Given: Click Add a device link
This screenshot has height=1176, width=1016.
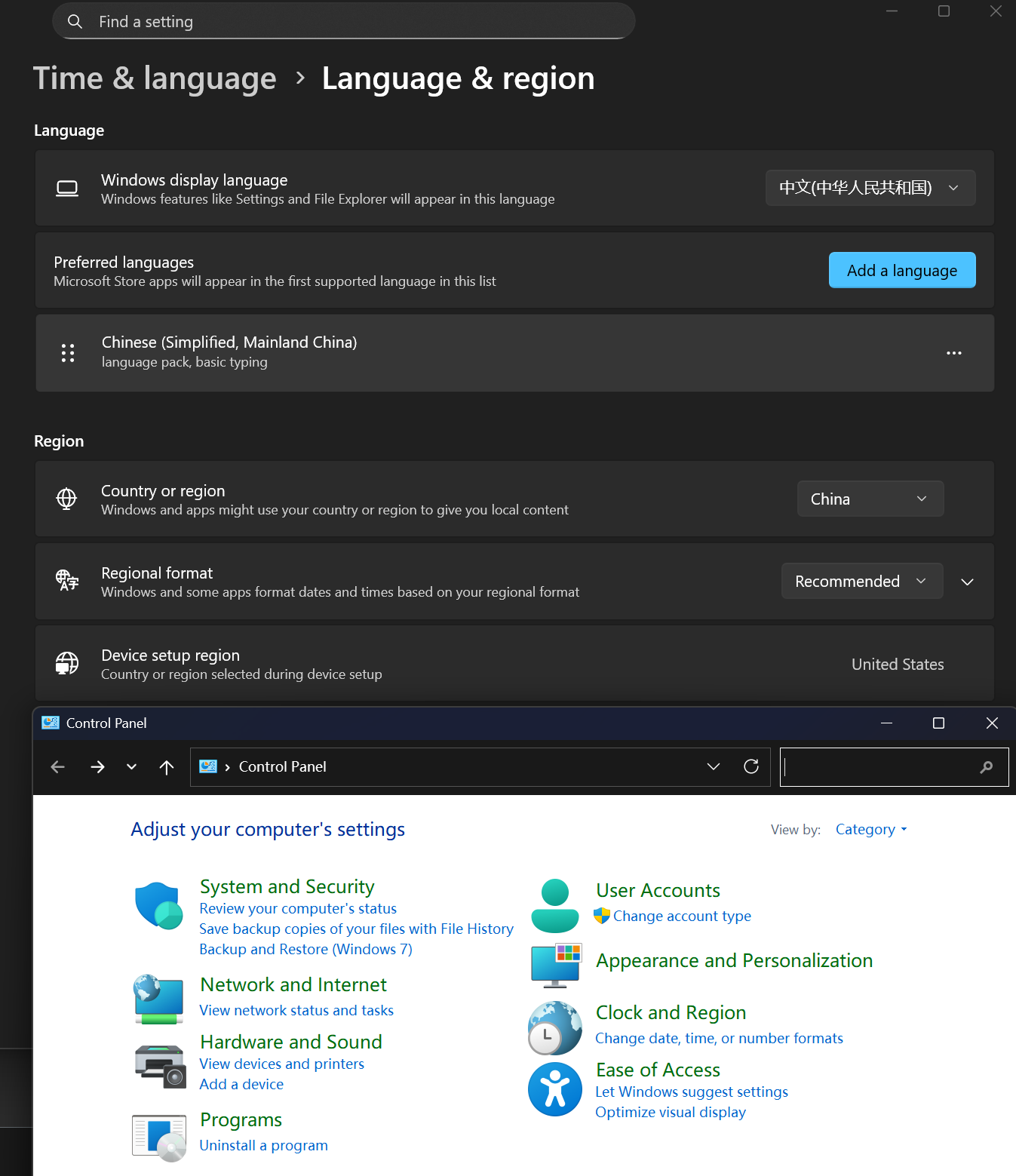Looking at the screenshot, I should coord(241,1084).
